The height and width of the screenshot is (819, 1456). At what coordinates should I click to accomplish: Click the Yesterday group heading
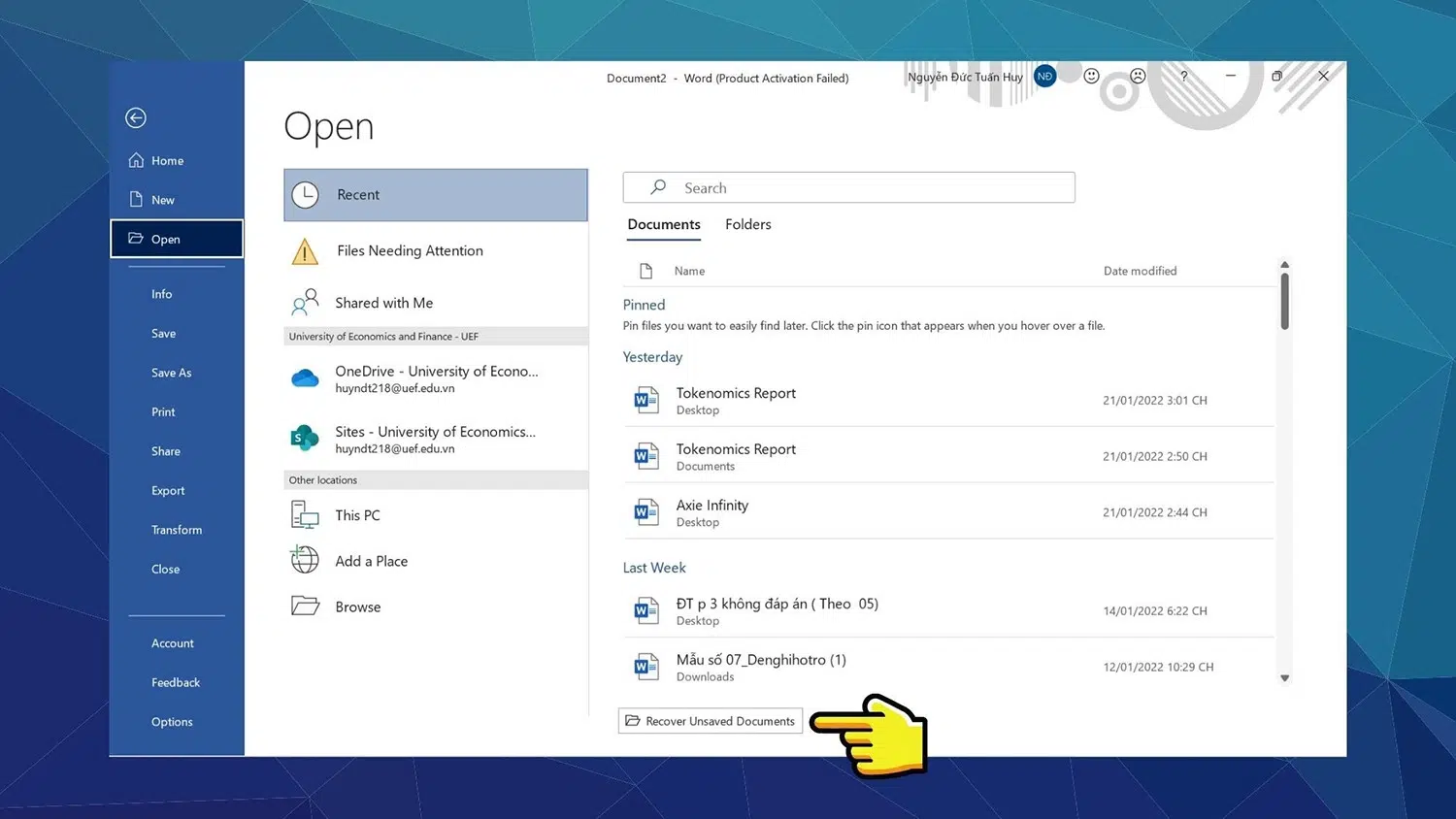point(652,357)
